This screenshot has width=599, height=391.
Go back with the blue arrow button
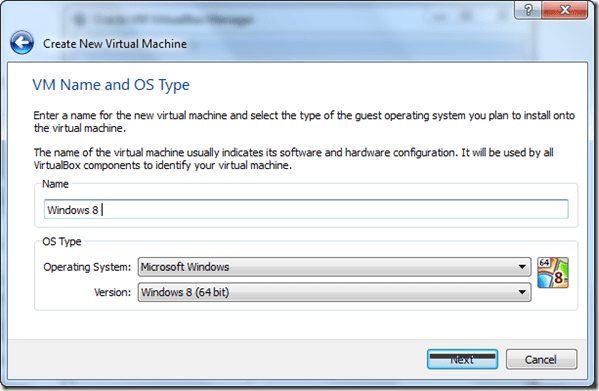[x=22, y=42]
